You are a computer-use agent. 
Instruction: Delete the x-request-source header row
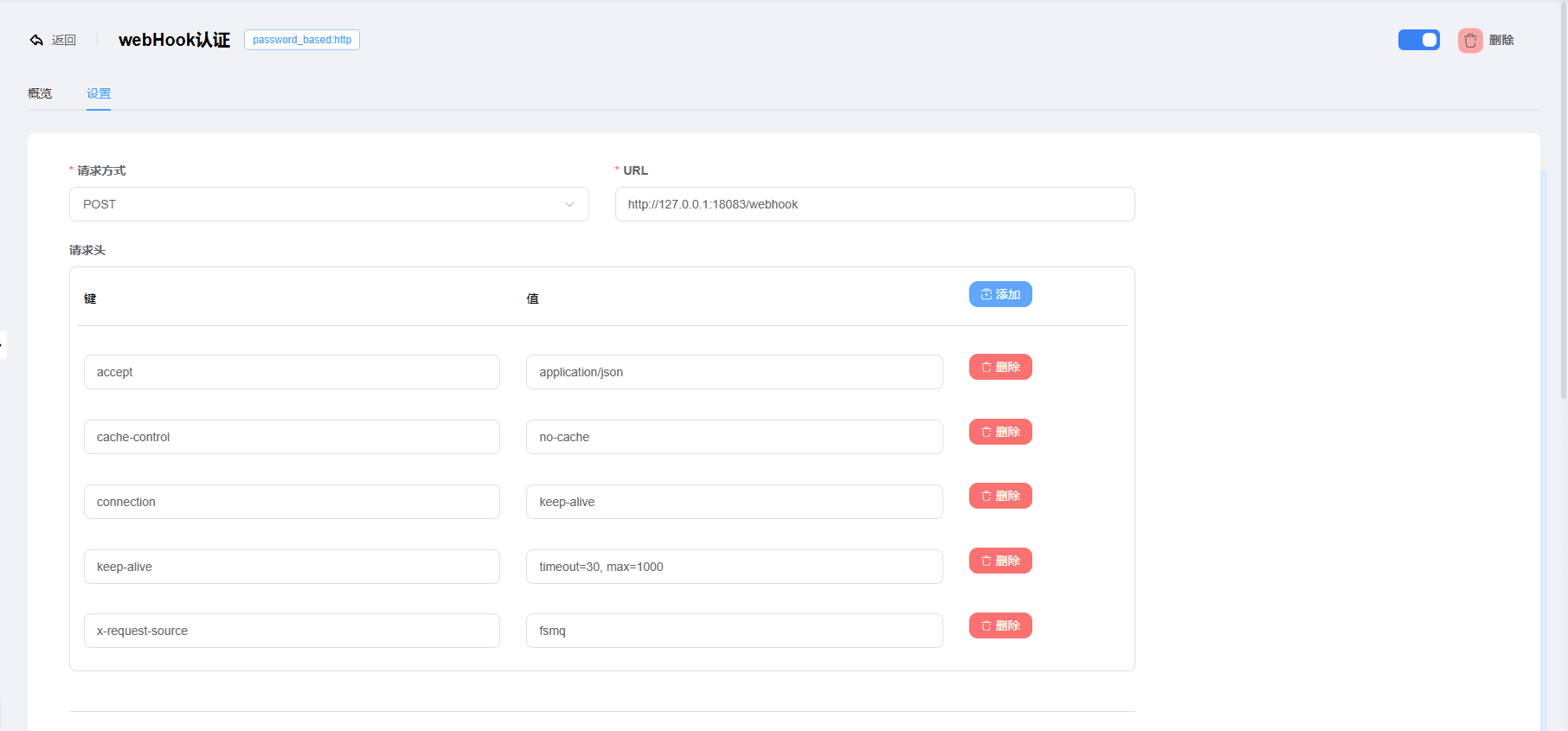pos(1000,625)
